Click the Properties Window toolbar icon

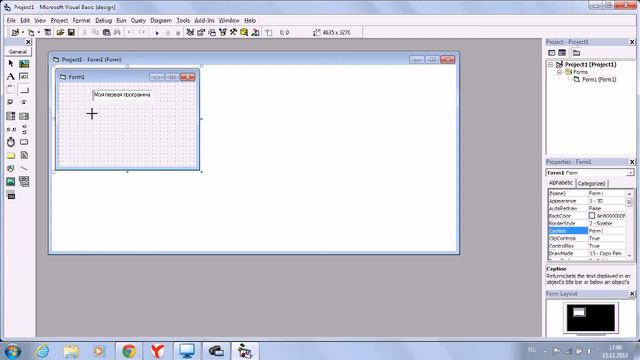(x=201, y=32)
